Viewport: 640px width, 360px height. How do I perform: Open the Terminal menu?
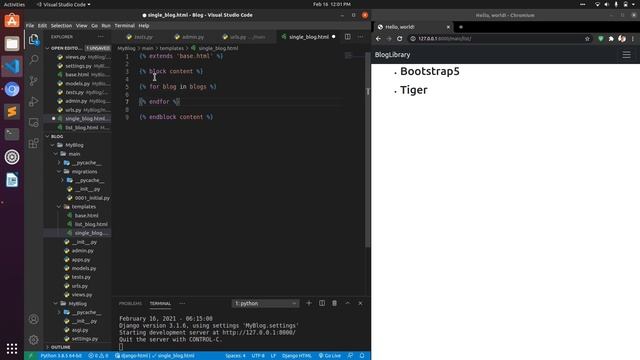point(124,25)
